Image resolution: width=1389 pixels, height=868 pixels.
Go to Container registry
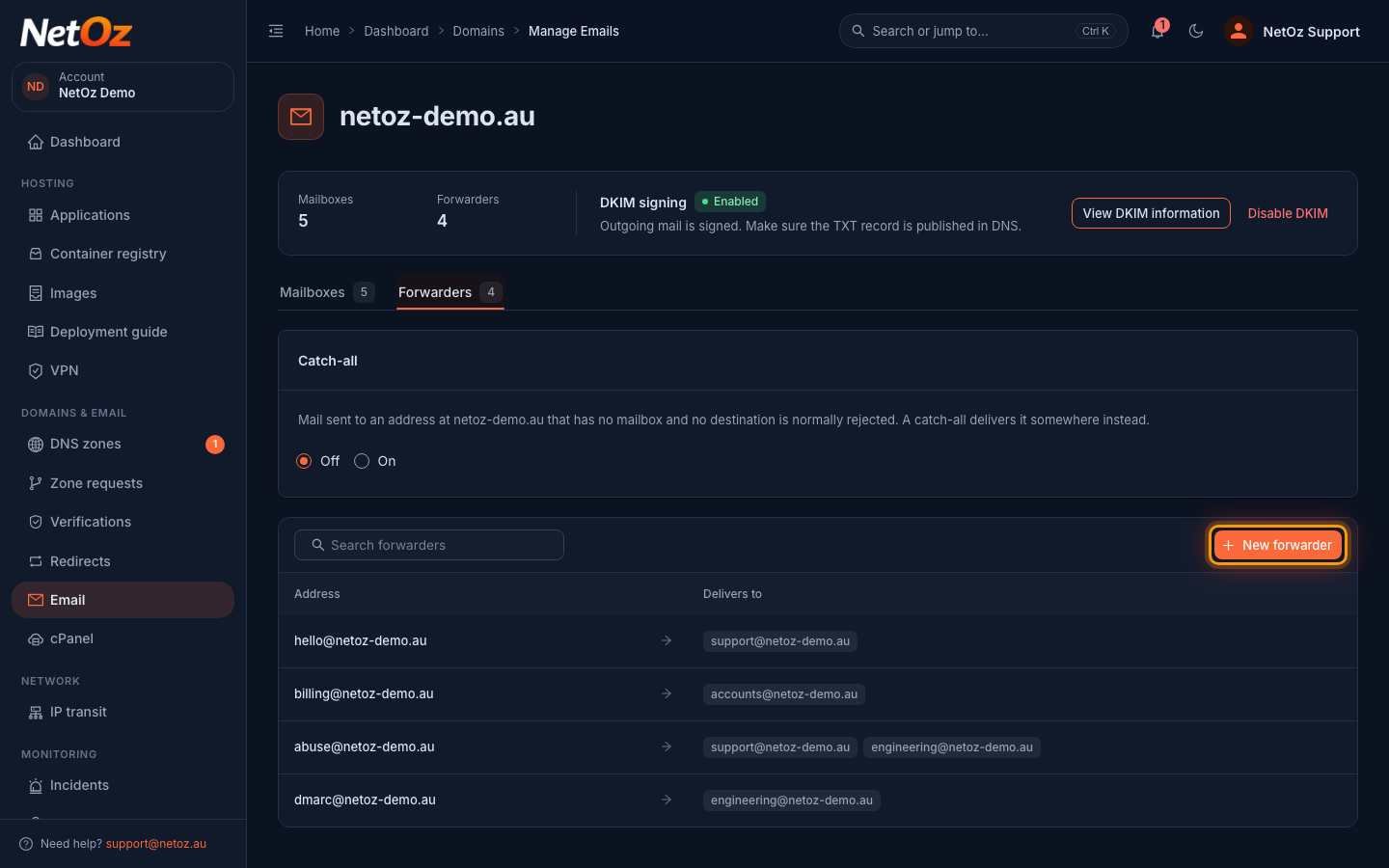(x=123, y=254)
